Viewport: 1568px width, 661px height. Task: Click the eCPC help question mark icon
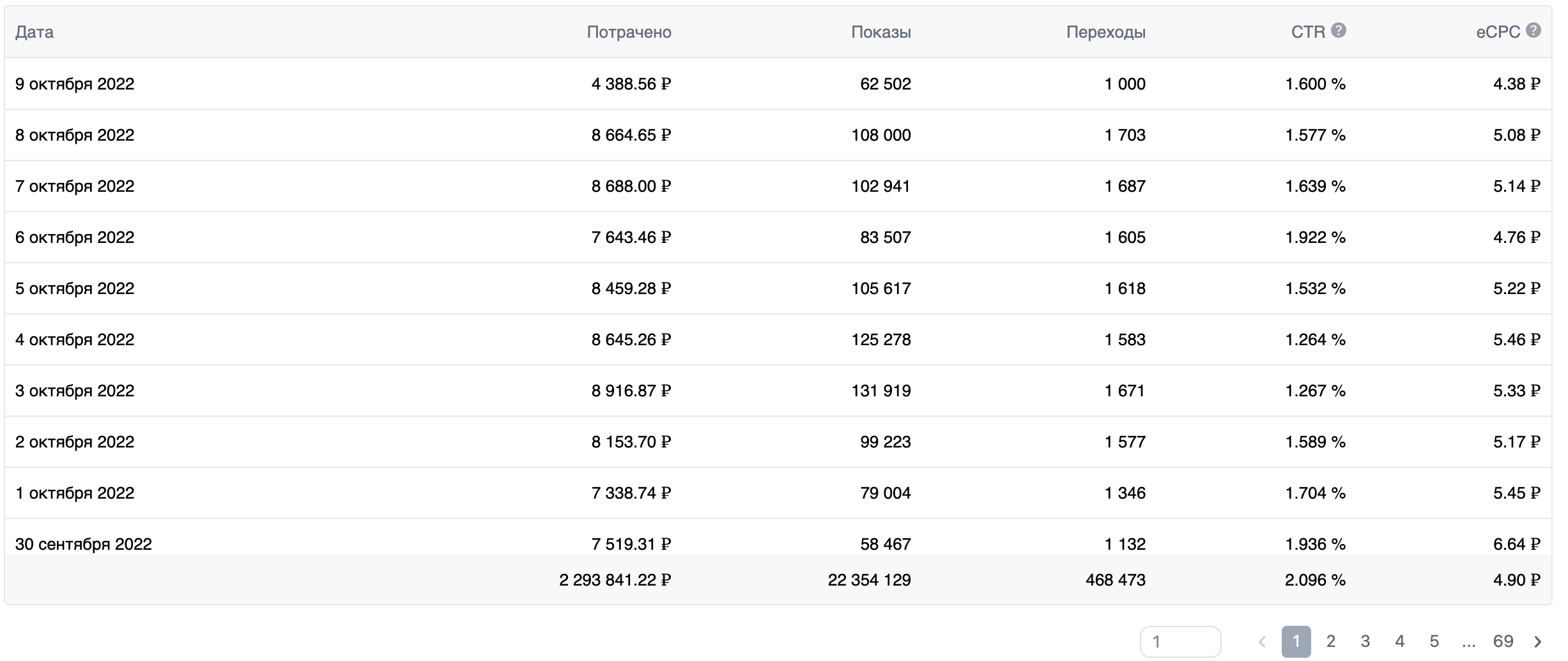pyautogui.click(x=1533, y=31)
